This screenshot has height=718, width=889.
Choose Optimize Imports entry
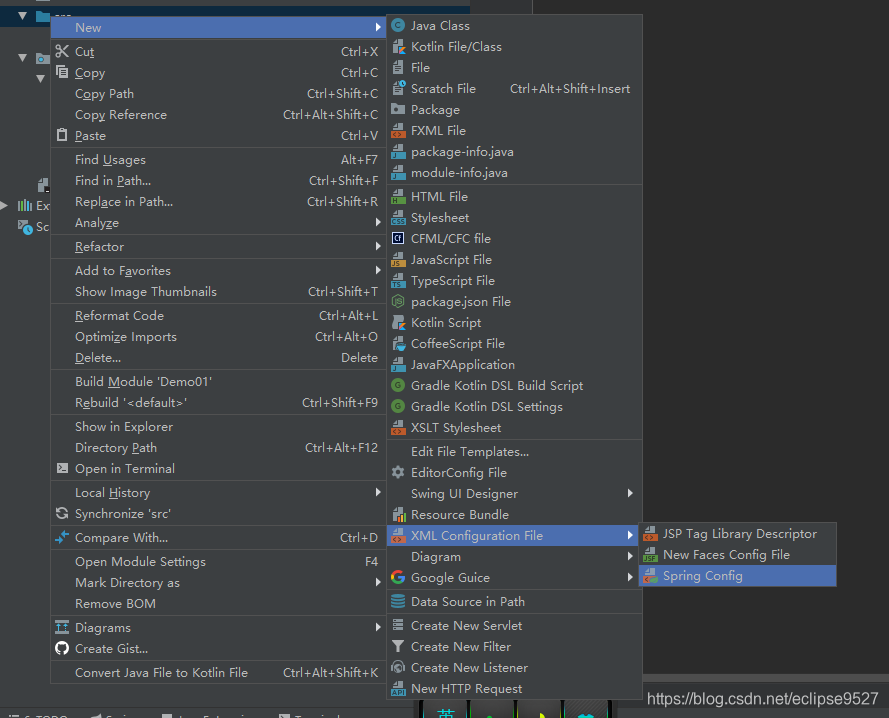[x=218, y=336]
